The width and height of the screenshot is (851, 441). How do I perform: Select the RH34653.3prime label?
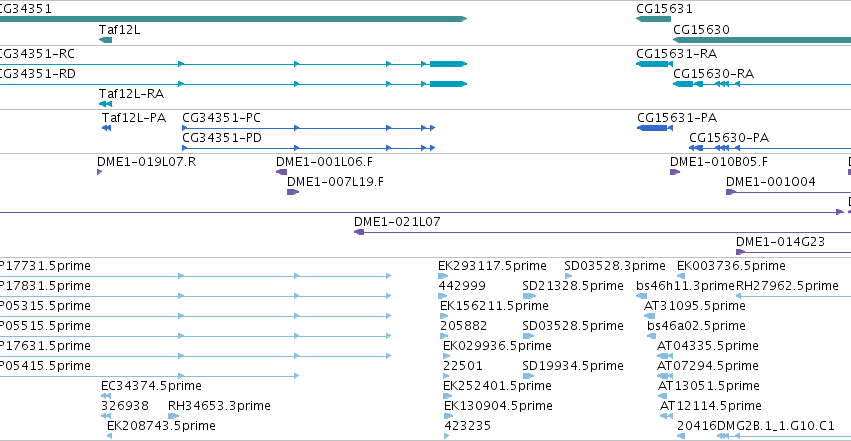pos(219,406)
